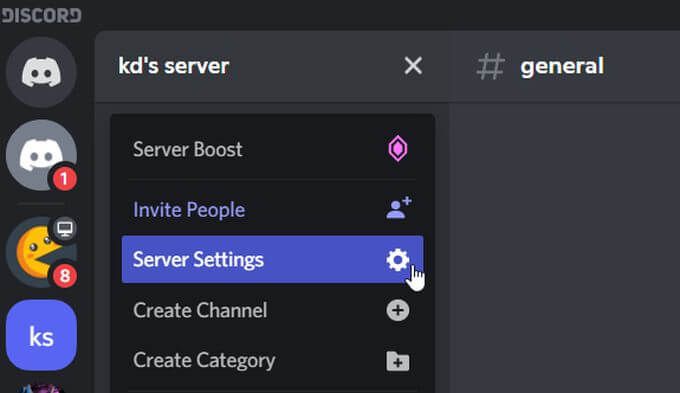Click the Create Category folder icon
680x393 pixels.
(x=398, y=361)
